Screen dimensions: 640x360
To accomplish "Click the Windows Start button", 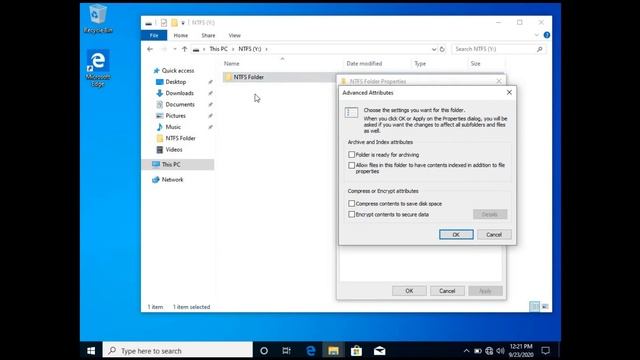I will pos(91,351).
